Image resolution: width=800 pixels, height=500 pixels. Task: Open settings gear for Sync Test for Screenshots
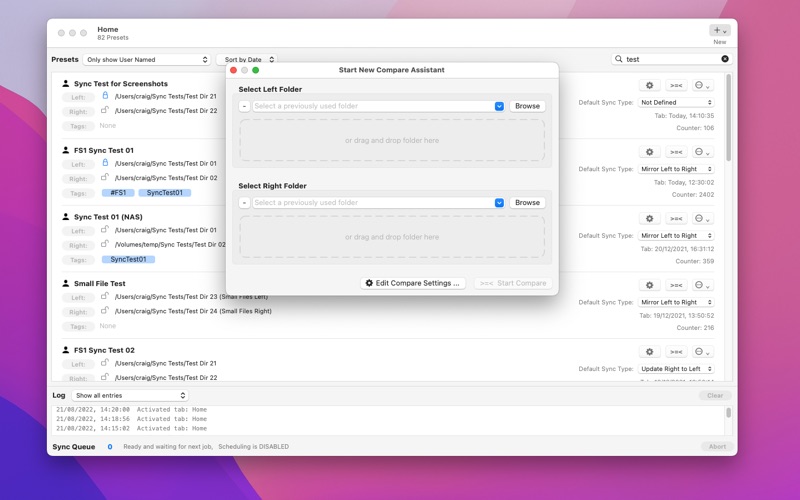click(649, 85)
